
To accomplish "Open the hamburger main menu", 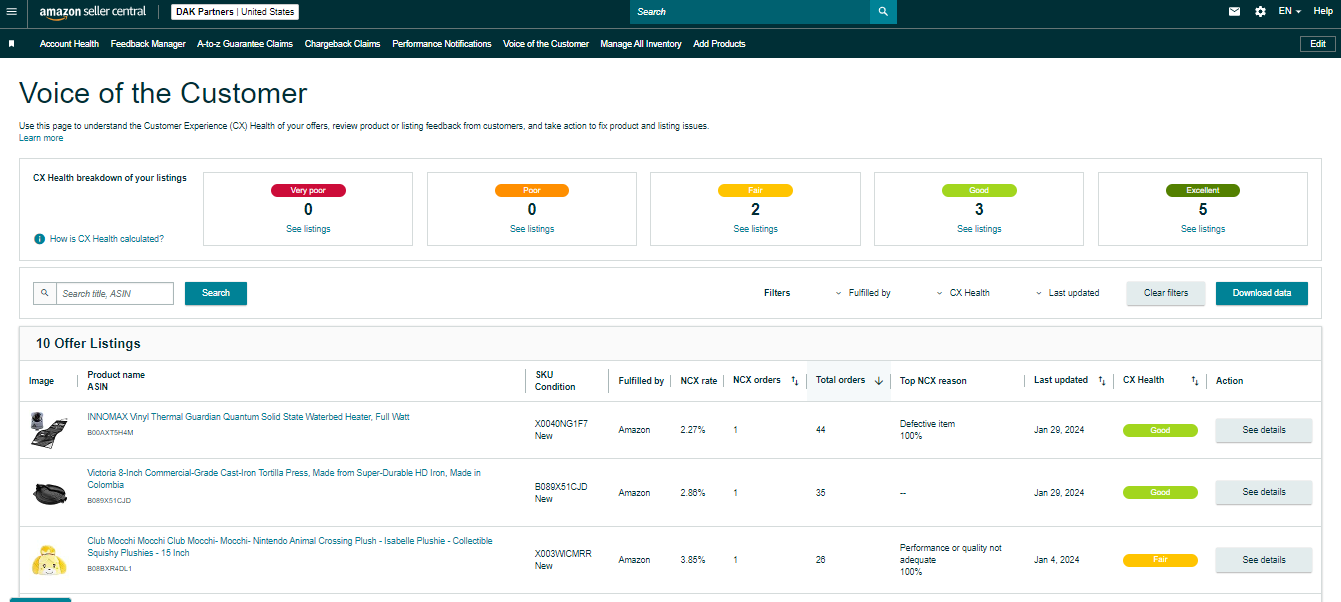I will point(12,12).
